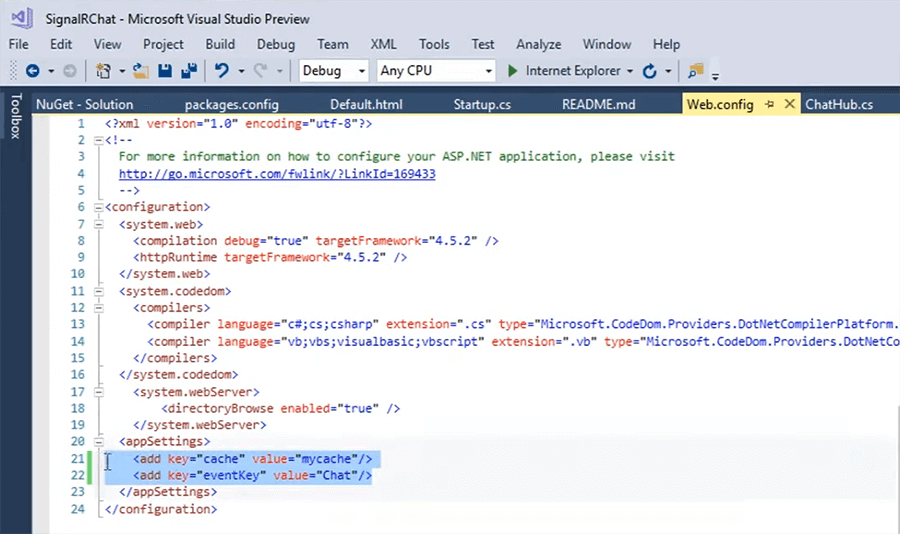Switch to the Startup.cs tab

(x=482, y=105)
